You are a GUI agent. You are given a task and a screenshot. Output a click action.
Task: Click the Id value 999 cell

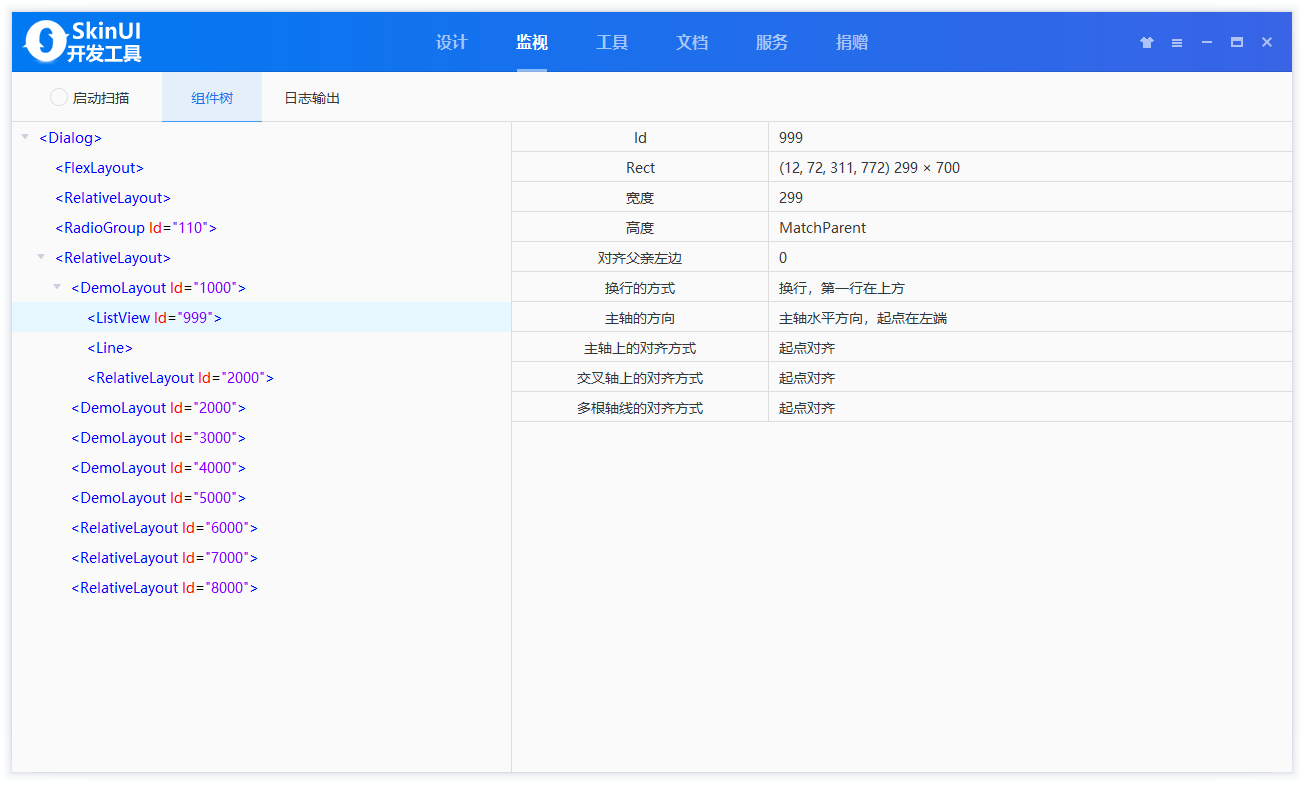point(1030,138)
